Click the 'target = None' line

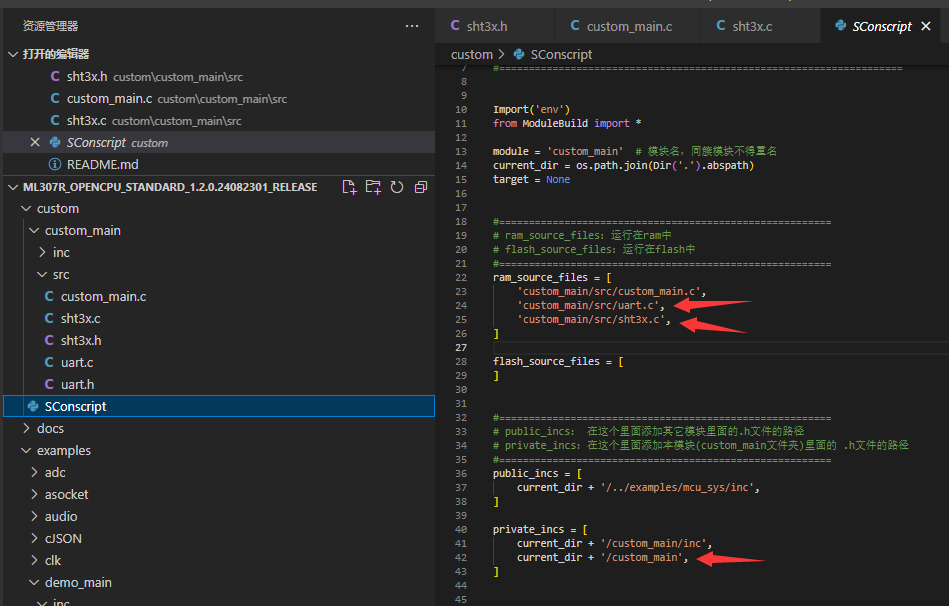[531, 179]
